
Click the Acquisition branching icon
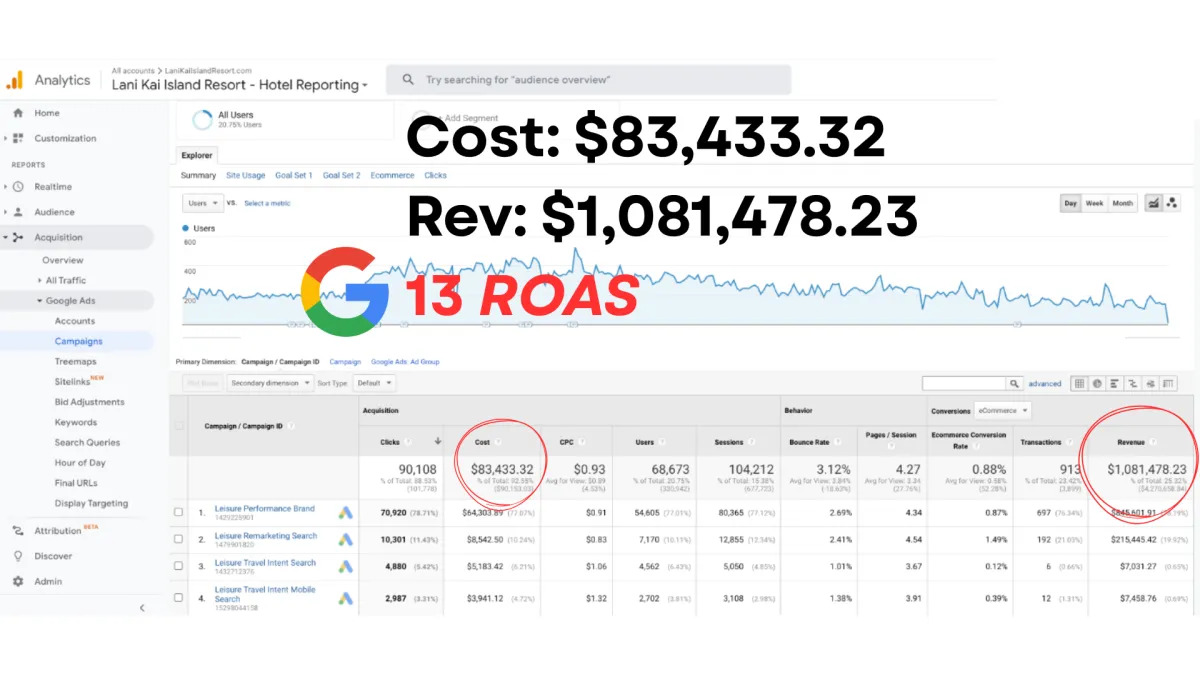pos(18,238)
